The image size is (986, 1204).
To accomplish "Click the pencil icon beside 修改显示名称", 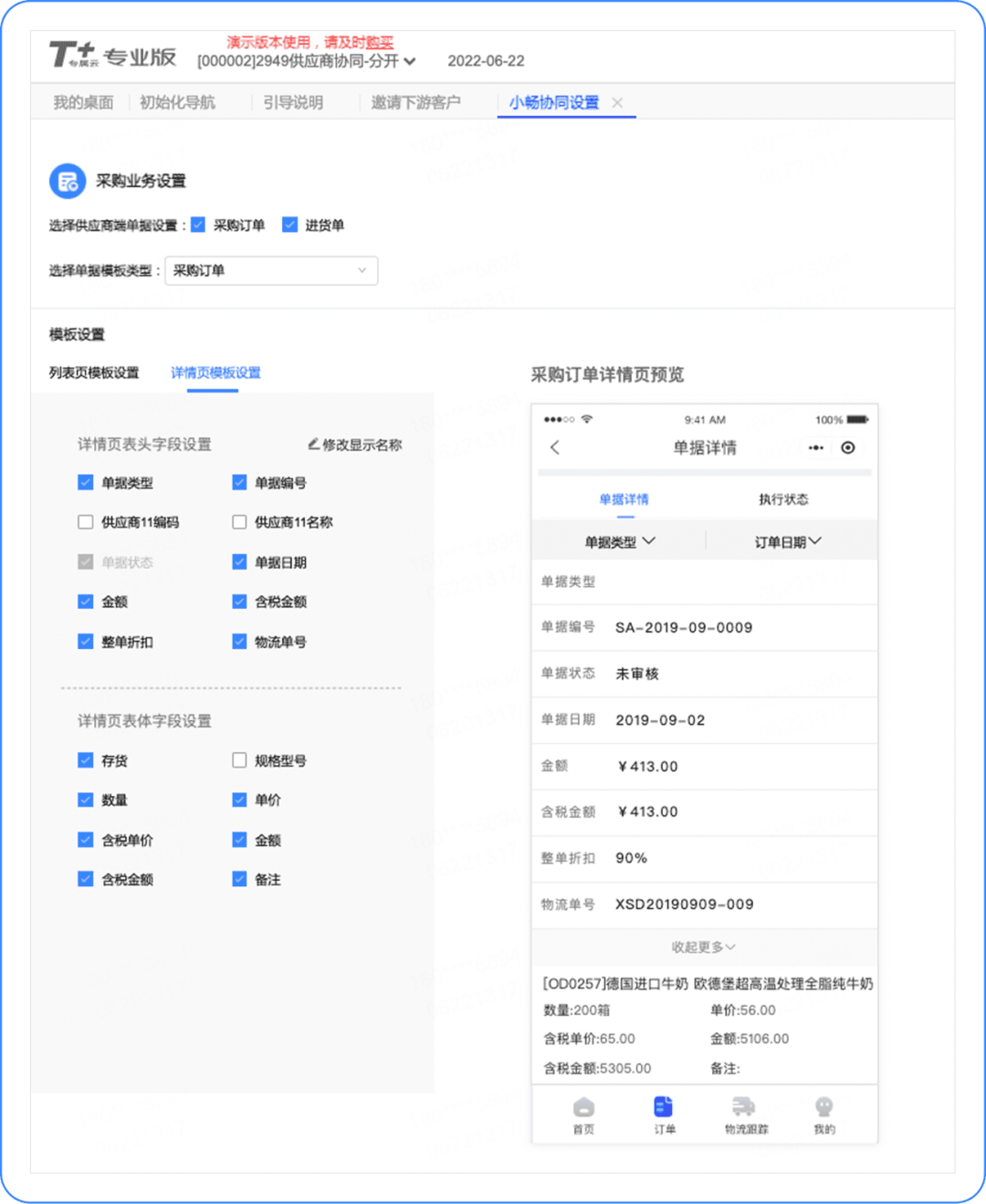I will click(x=313, y=444).
